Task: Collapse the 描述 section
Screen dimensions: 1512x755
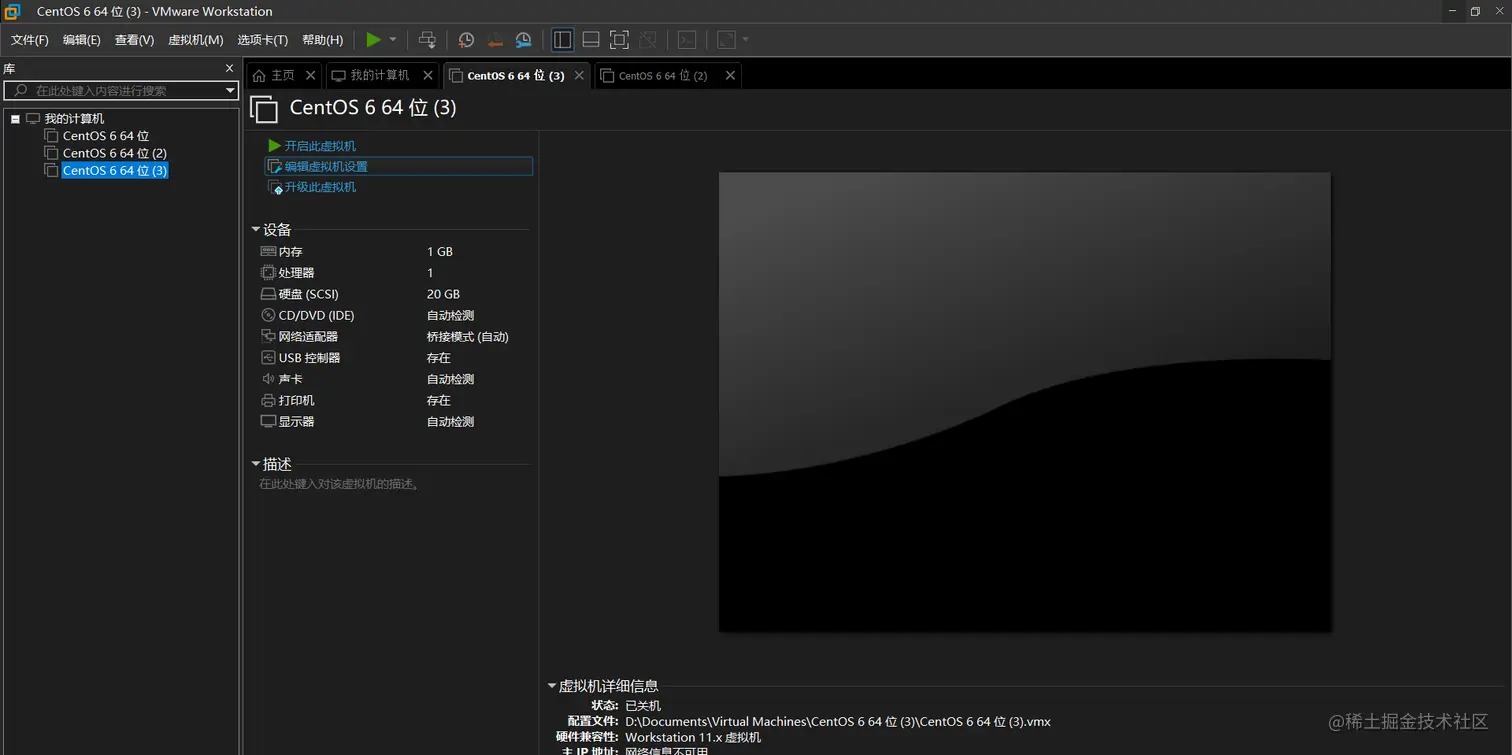Action: (256, 464)
